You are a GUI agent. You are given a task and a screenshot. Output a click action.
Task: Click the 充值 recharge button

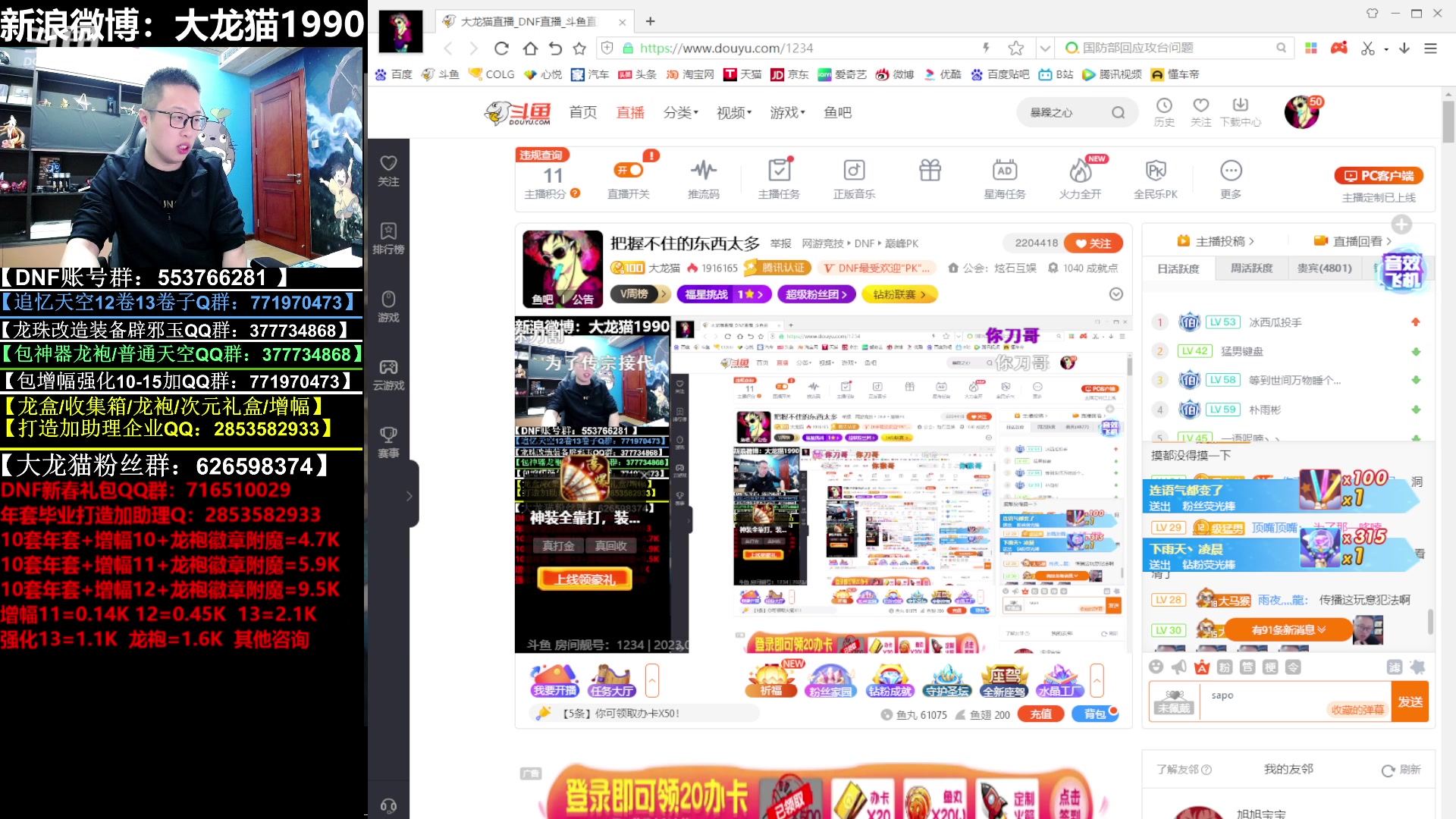pos(1041,714)
